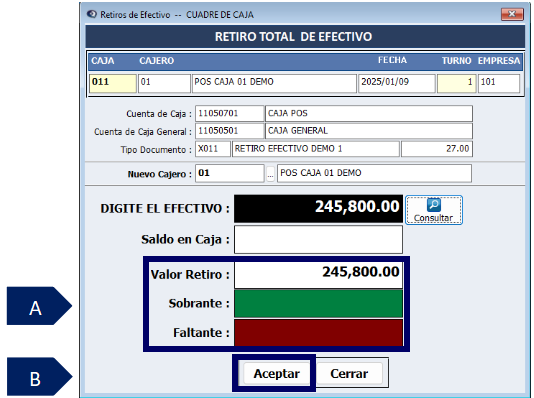
Task: Click the Fecha field 2025/01/09
Action: (x=397, y=83)
